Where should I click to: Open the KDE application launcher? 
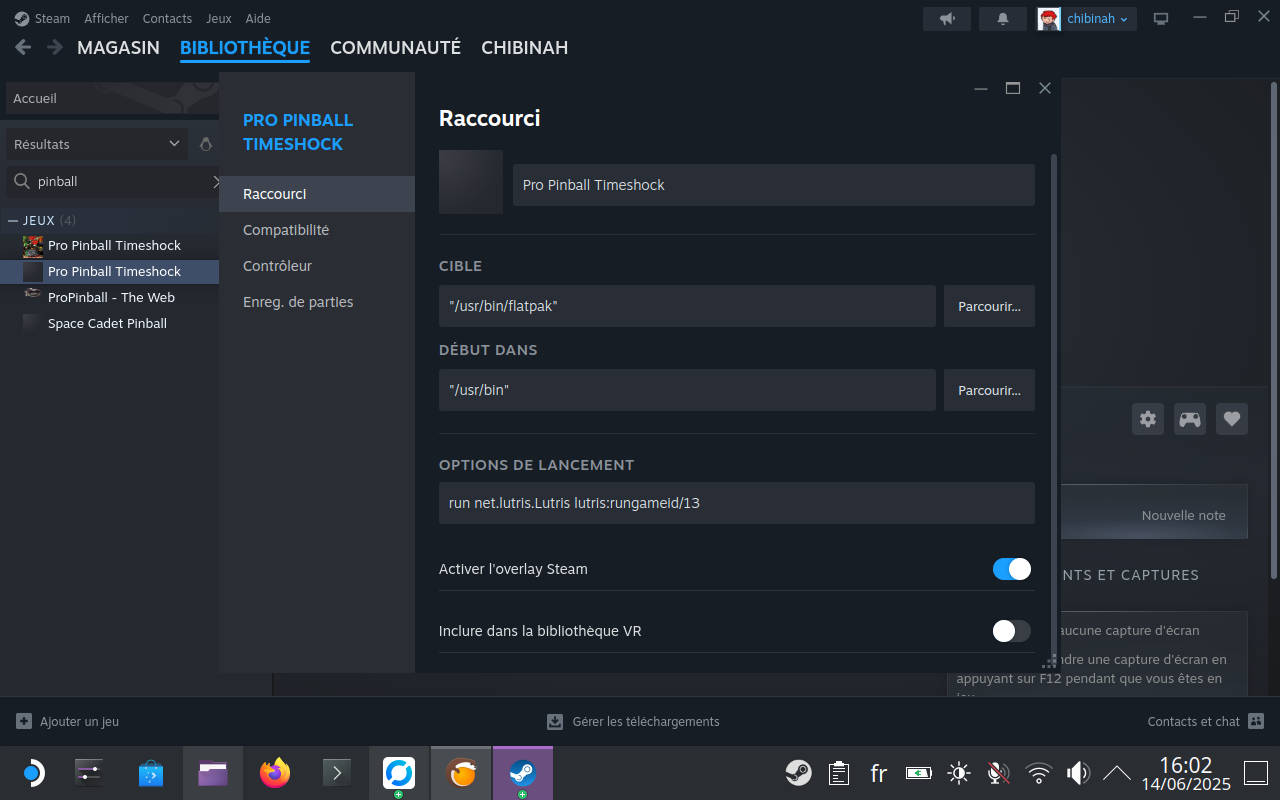tap(33, 773)
